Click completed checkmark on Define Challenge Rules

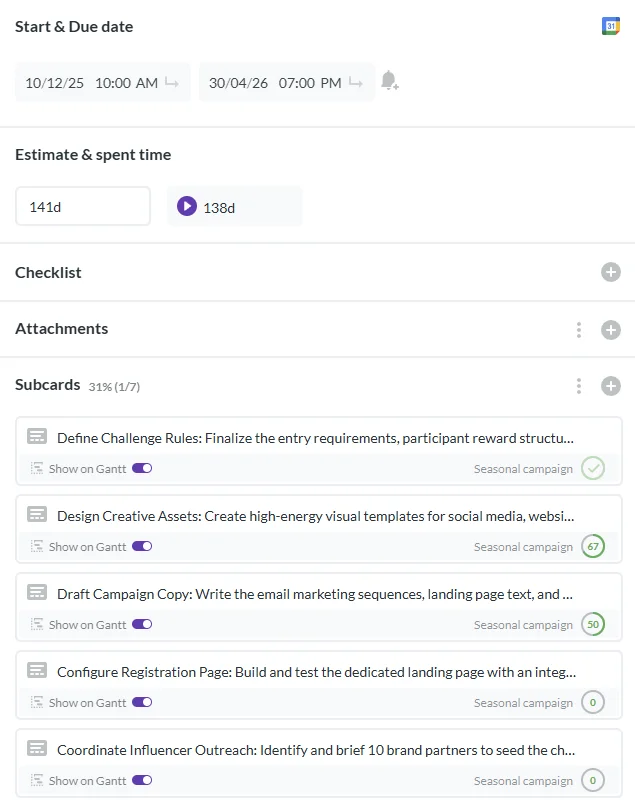pyautogui.click(x=593, y=468)
